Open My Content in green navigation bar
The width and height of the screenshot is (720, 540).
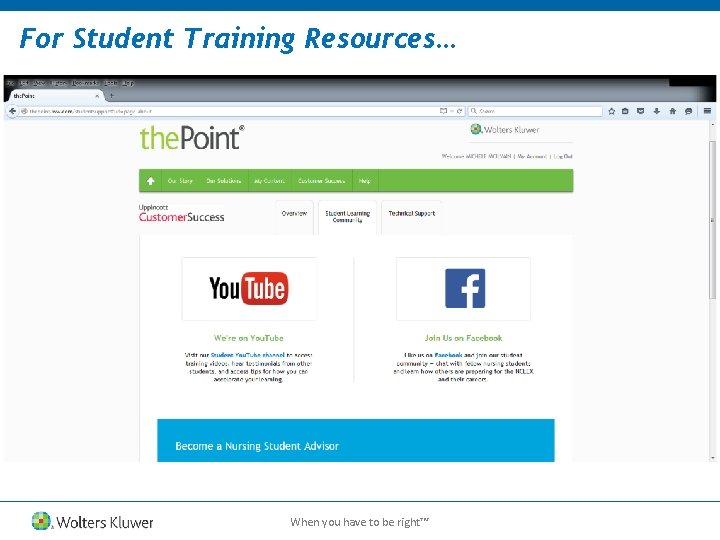(x=270, y=181)
